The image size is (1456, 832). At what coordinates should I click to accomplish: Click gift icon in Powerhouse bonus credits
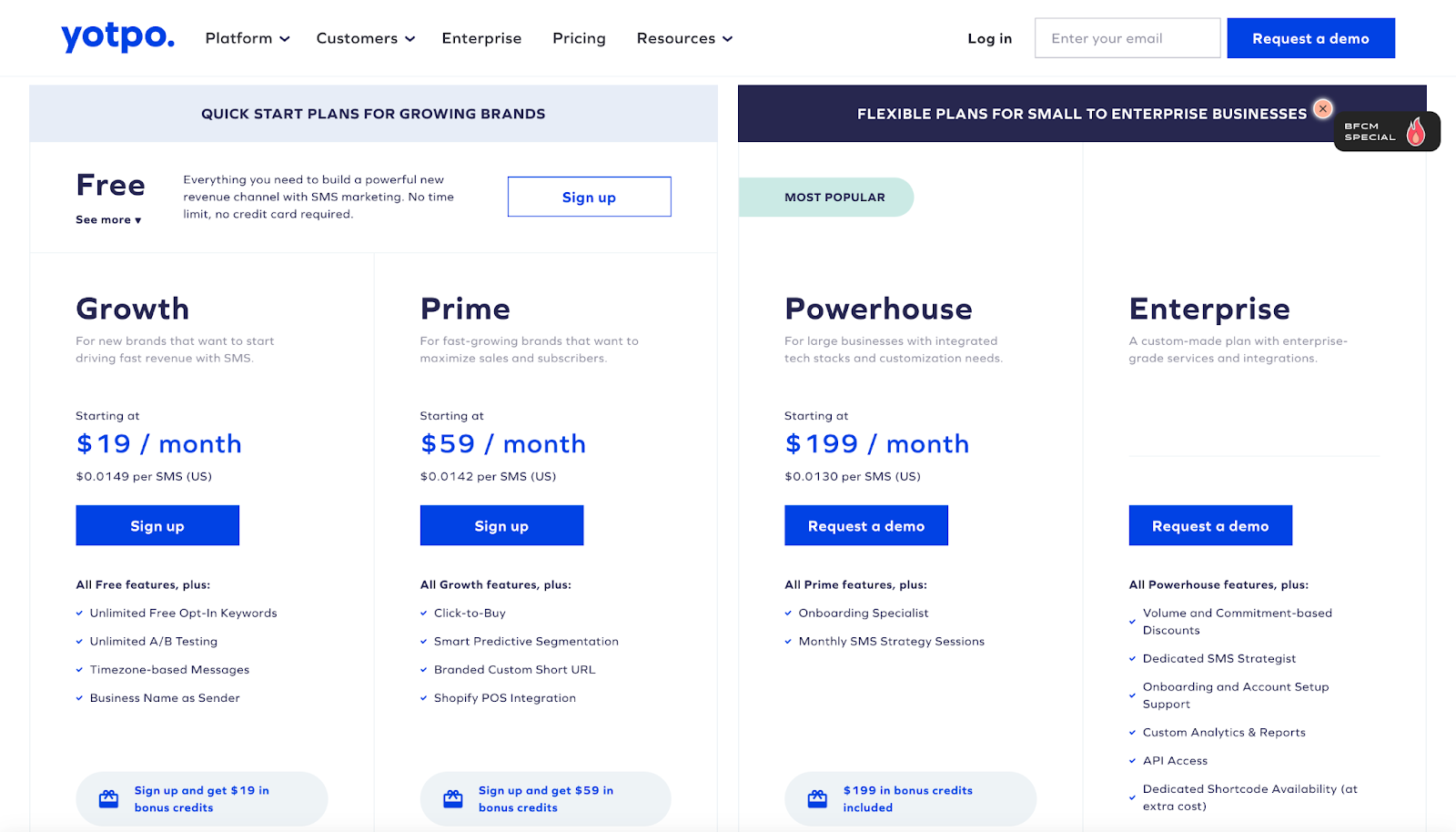click(x=817, y=799)
